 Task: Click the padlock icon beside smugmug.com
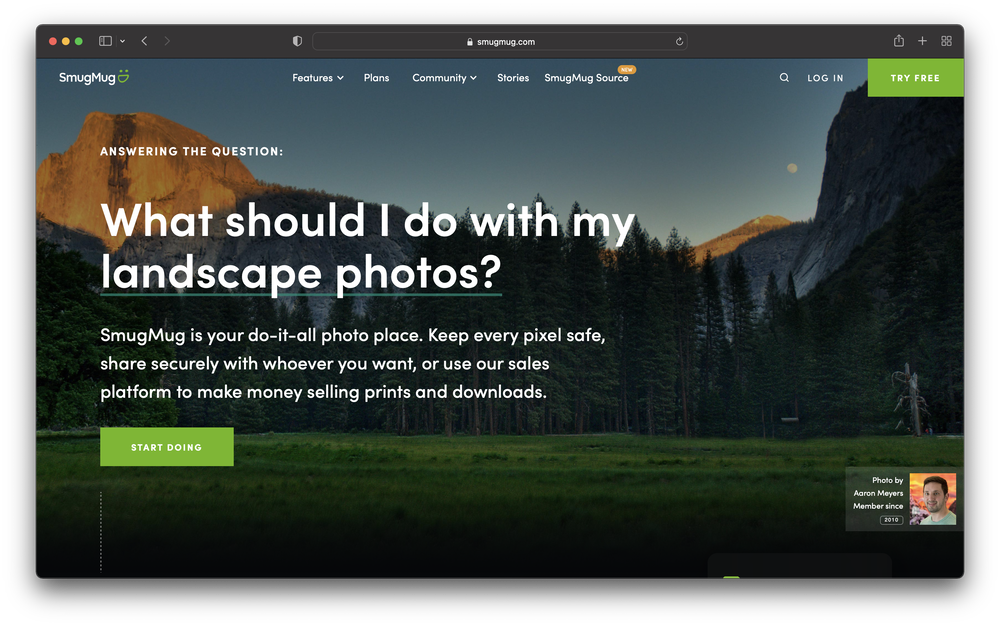pos(469,41)
